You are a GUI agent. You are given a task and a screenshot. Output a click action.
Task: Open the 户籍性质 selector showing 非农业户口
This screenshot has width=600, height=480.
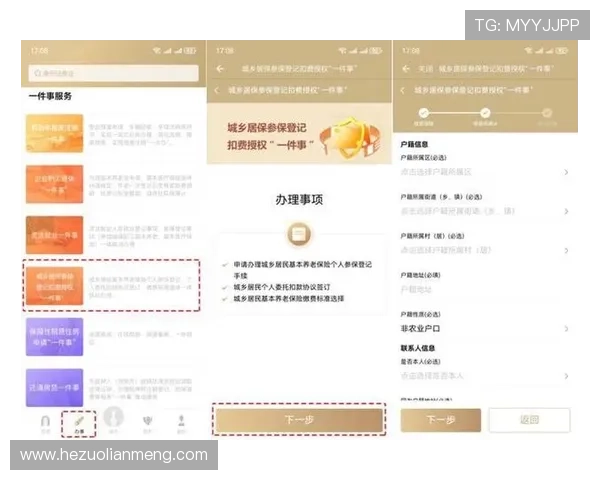point(484,328)
